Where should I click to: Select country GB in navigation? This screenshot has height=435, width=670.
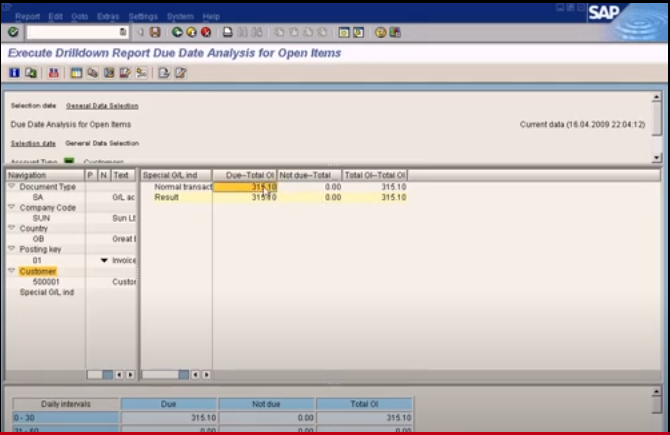point(38,239)
